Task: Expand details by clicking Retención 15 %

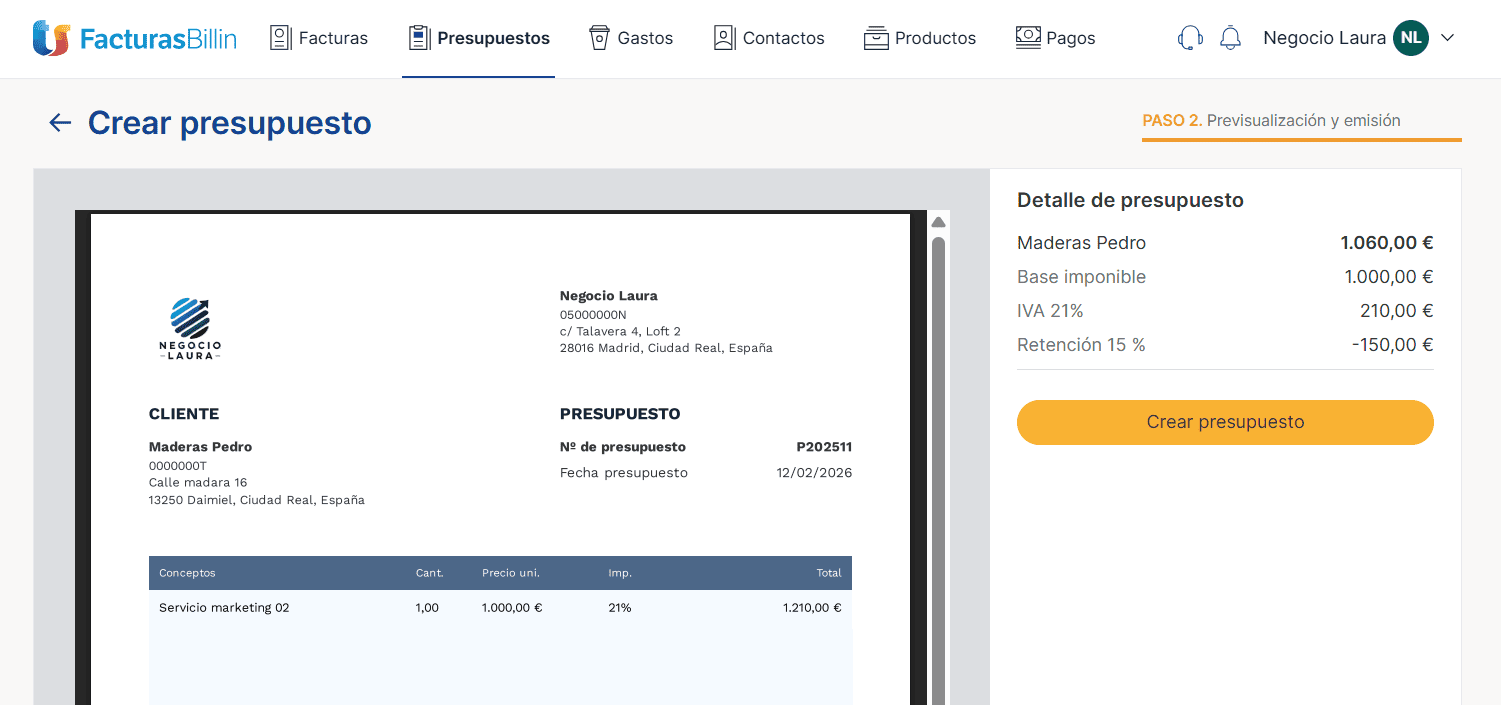Action: [1081, 344]
